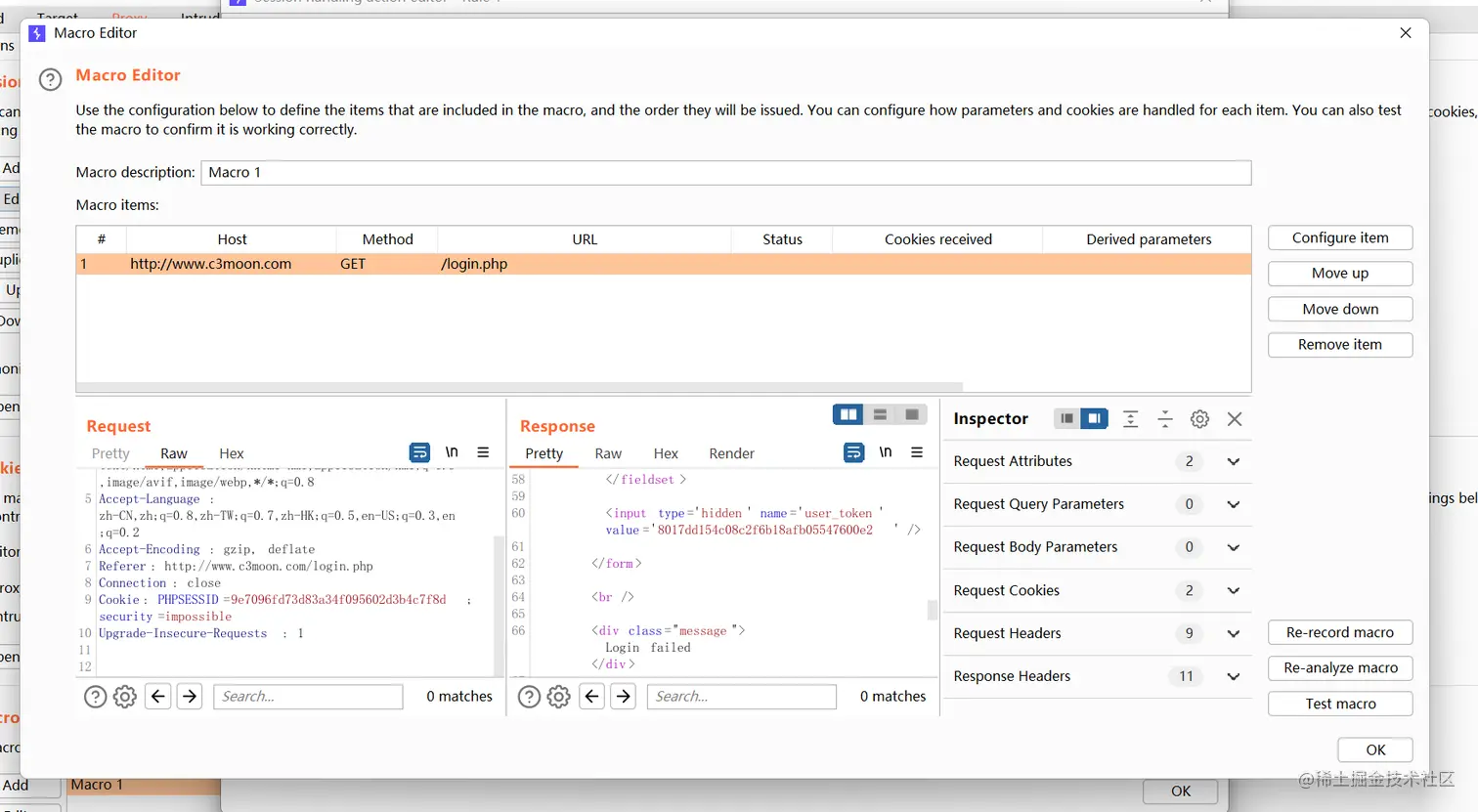Viewport: 1478px width, 812px height.
Task: Open Response search settings gear
Action: (x=559, y=697)
